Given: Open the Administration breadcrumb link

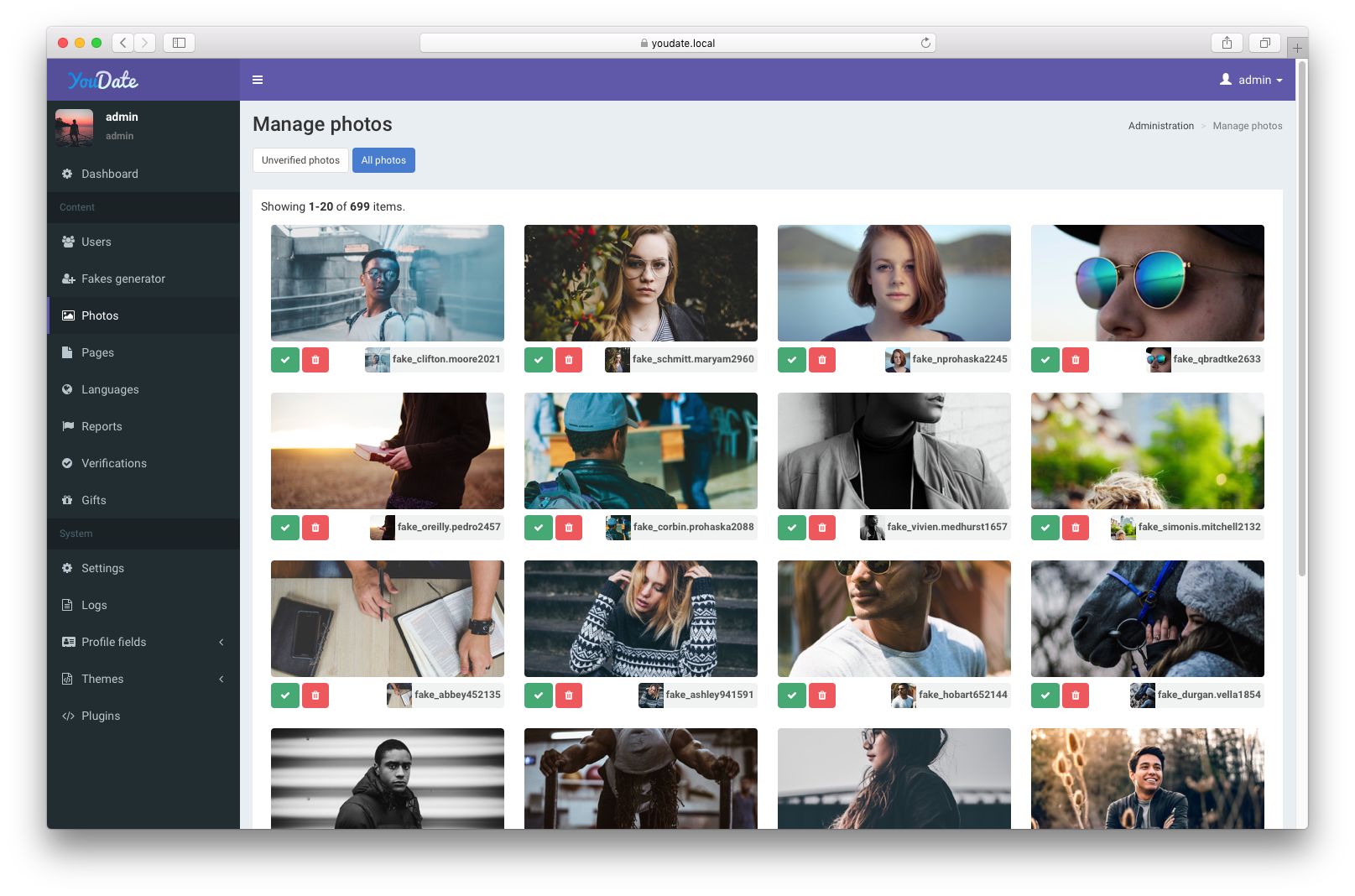Looking at the screenshot, I should click(x=1160, y=126).
